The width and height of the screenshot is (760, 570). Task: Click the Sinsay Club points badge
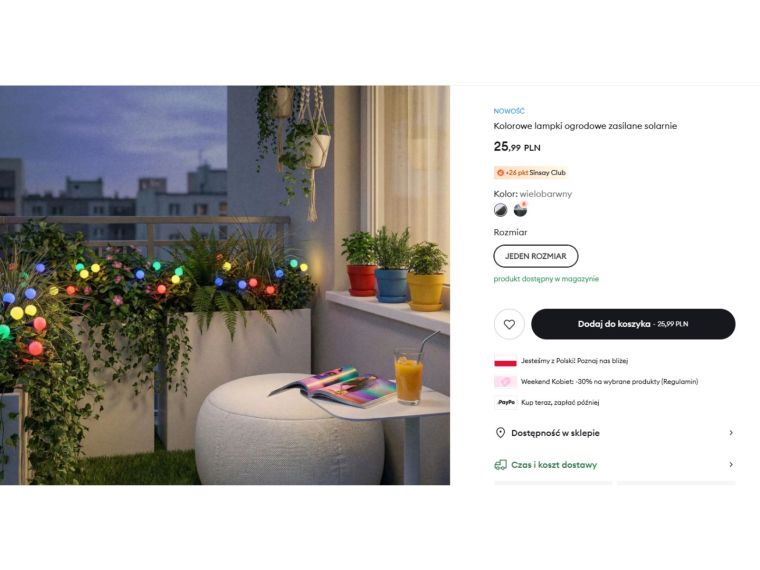point(531,173)
